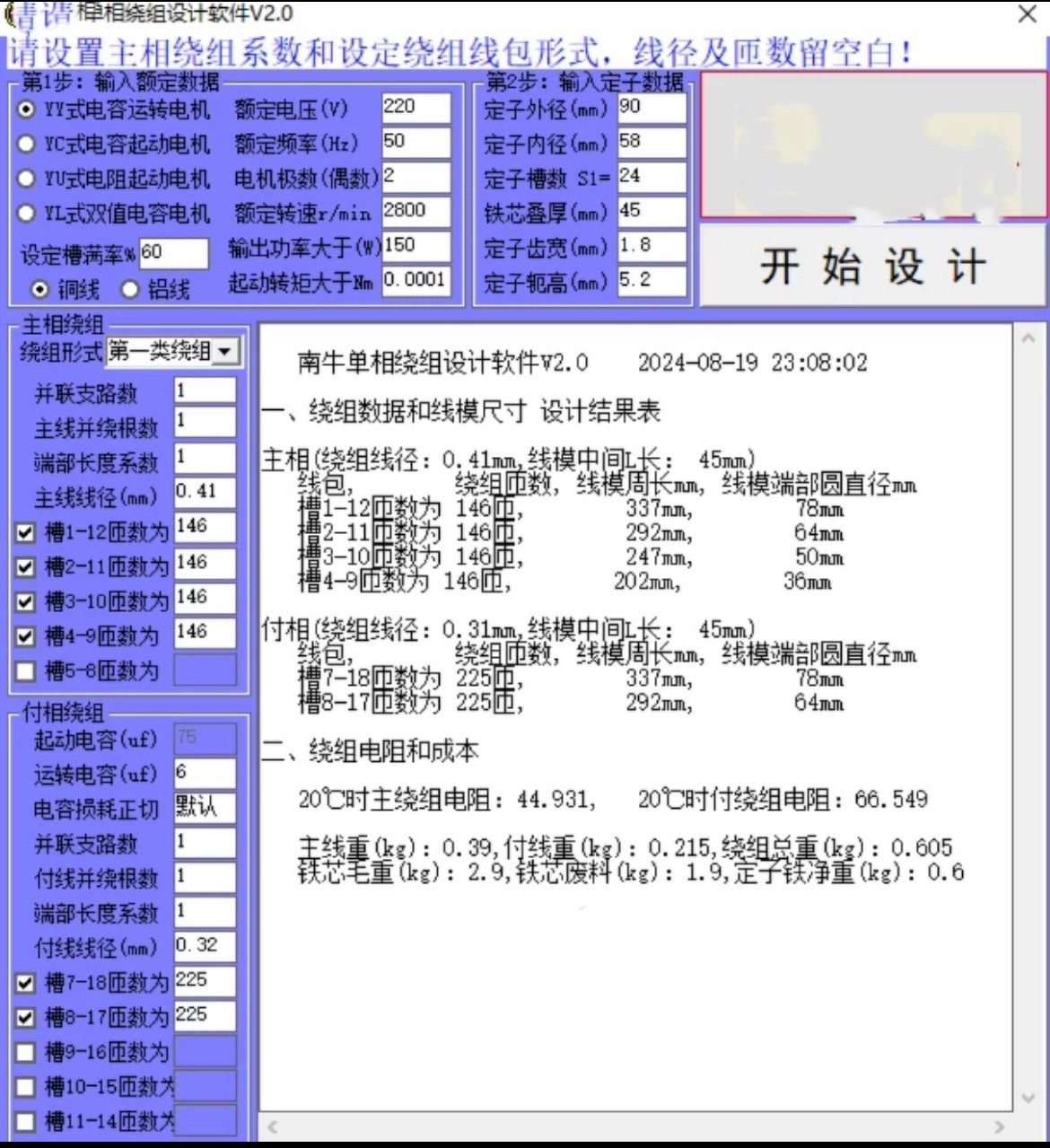Close the application window
This screenshot has height=1148, width=1050.
click(1027, 14)
